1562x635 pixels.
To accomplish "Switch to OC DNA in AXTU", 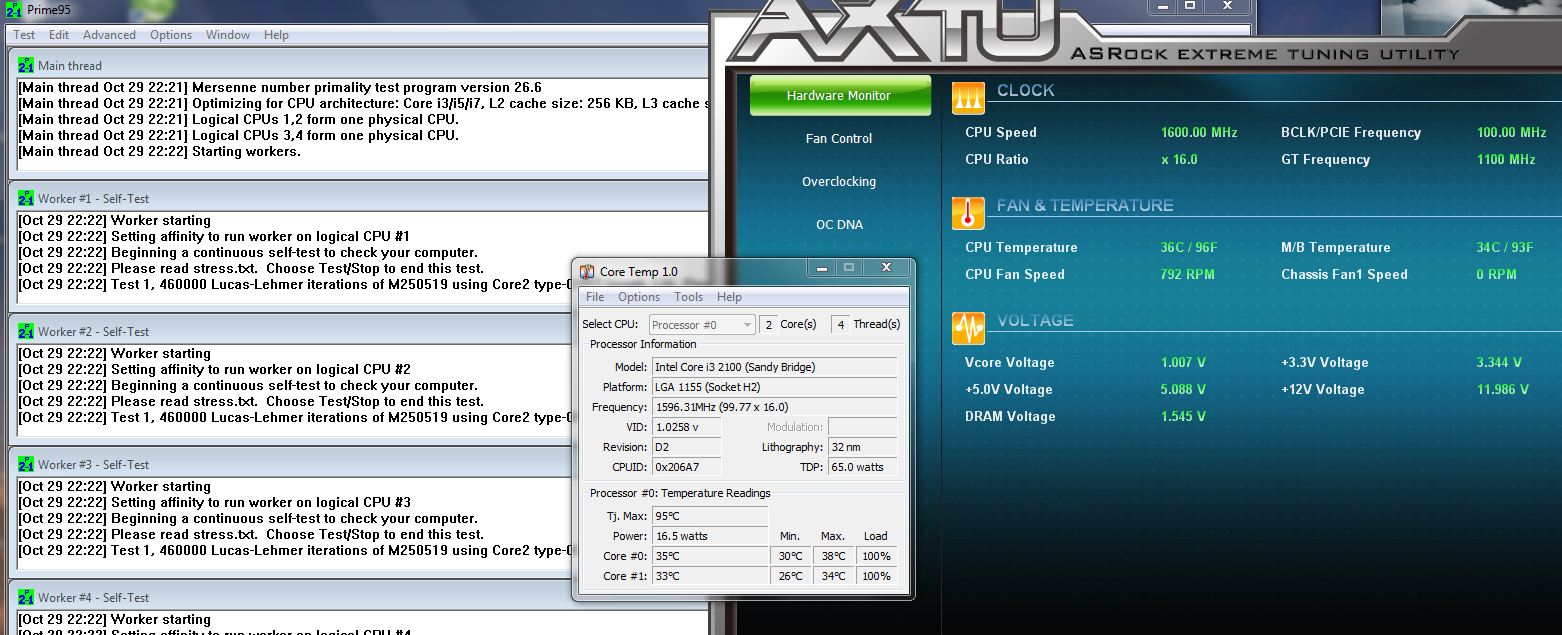I will 839,225.
